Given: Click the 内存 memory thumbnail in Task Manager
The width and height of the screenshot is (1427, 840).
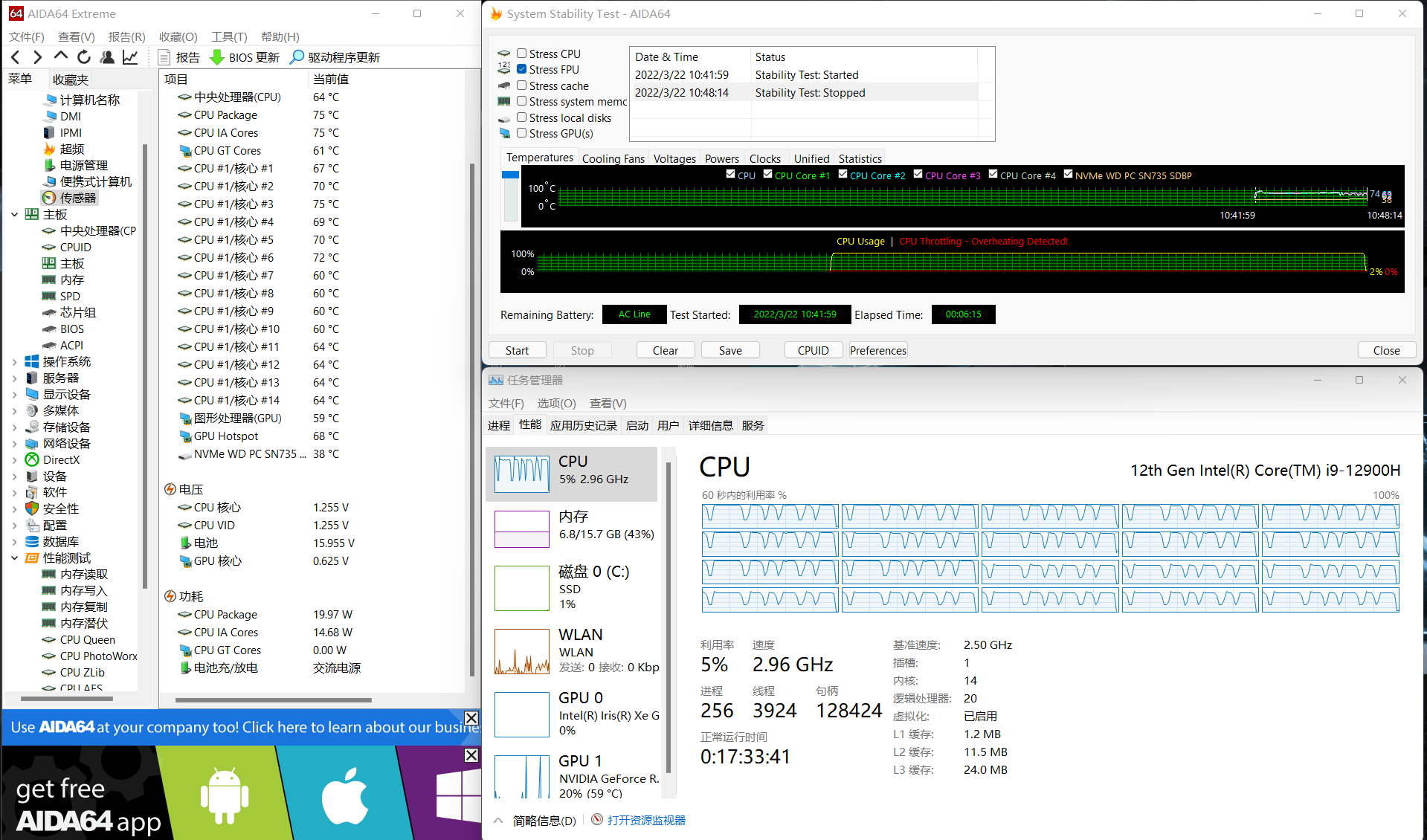Looking at the screenshot, I should coord(522,529).
